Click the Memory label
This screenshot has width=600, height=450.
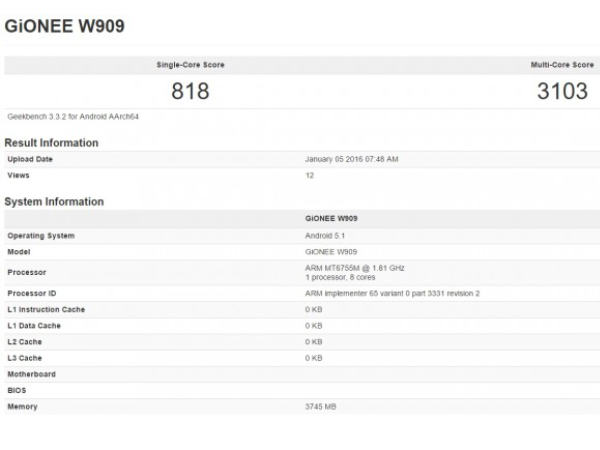[23, 407]
